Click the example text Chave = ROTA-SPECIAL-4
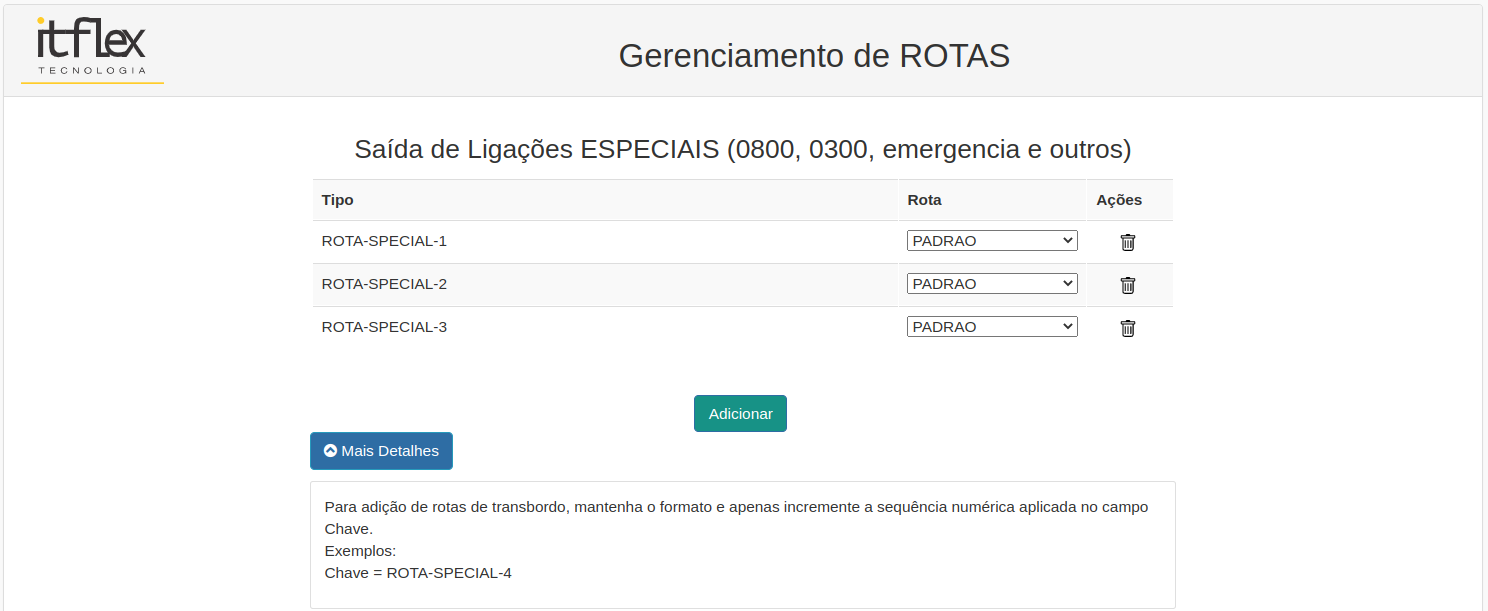 (418, 573)
